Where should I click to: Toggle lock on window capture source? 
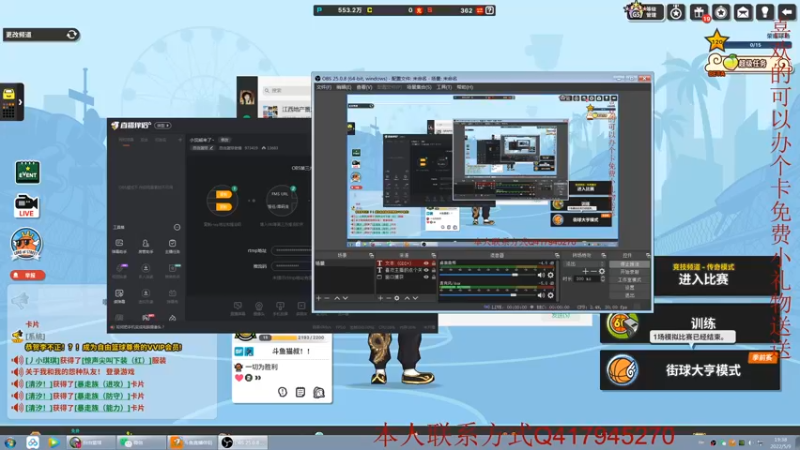(434, 277)
